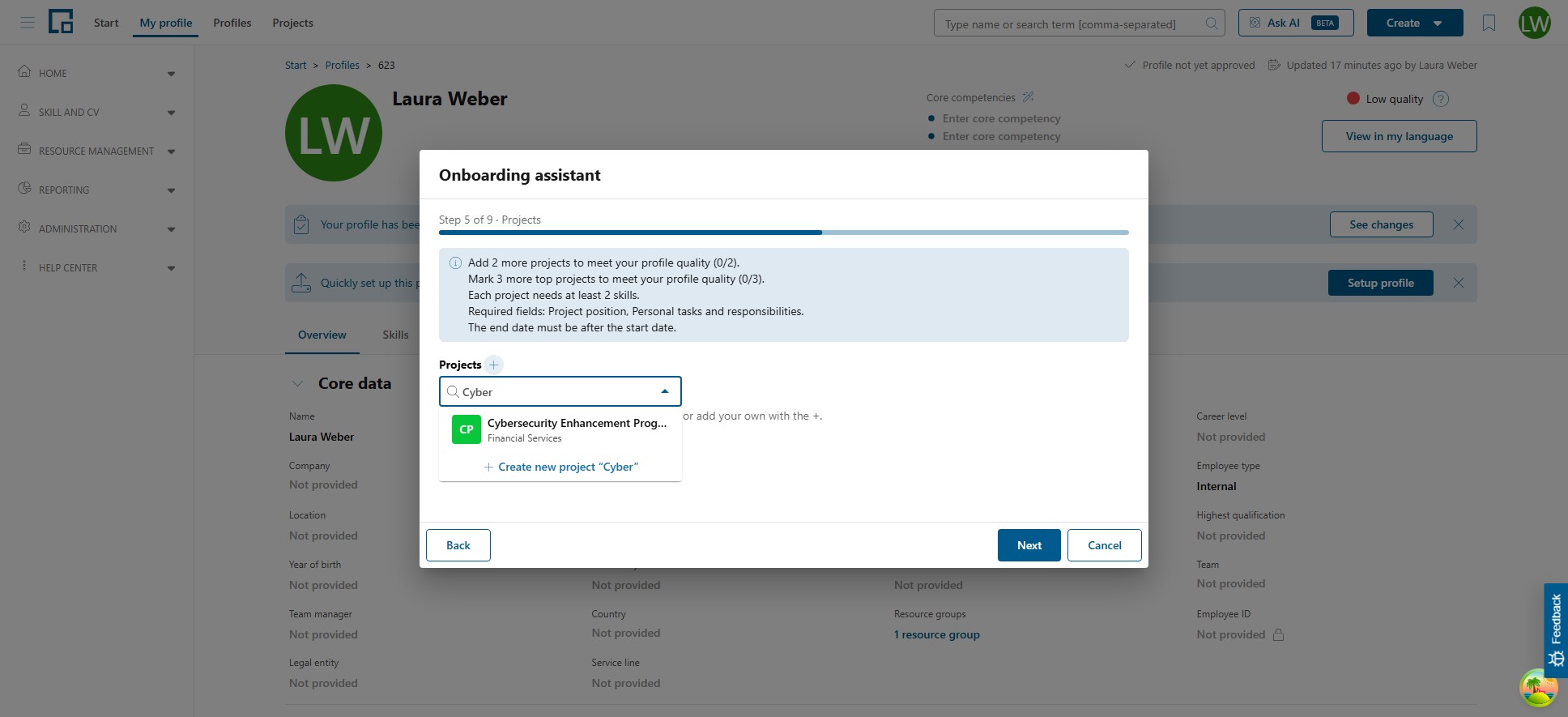This screenshot has width=1568, height=717.
Task: Click the Home sidebar icon
Action: point(24,71)
